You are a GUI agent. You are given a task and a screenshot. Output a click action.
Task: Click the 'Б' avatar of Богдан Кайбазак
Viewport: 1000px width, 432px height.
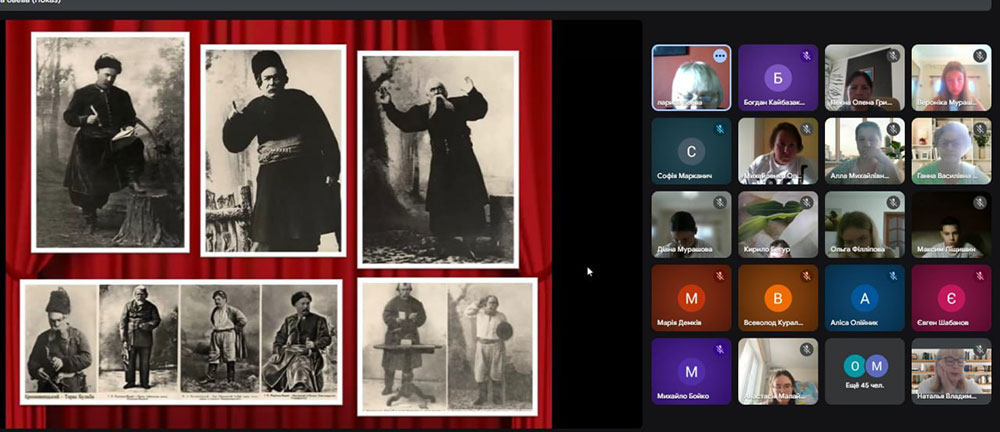(777, 78)
